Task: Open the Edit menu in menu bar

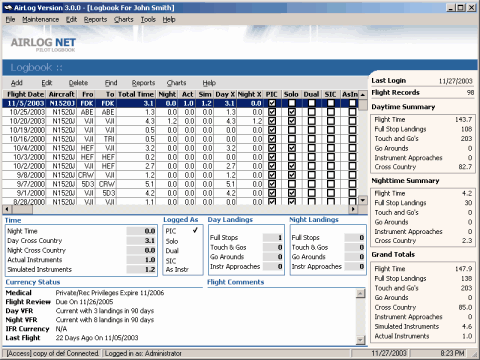Action: (x=71, y=20)
